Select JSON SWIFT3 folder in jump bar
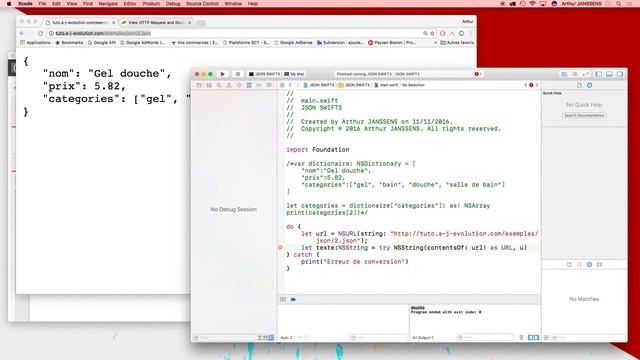Screen dimensions: 640x360 coord(354,85)
